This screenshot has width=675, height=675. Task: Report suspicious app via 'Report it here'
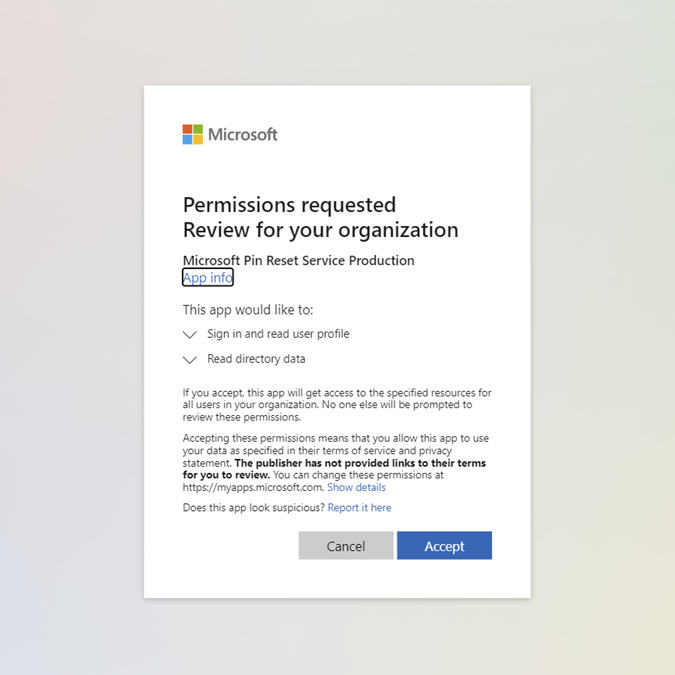click(359, 508)
